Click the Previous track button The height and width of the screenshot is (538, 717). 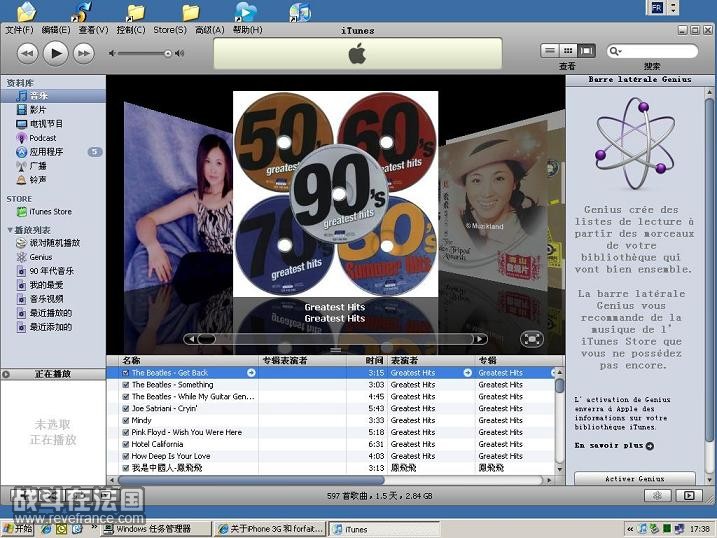pyautogui.click(x=27, y=53)
